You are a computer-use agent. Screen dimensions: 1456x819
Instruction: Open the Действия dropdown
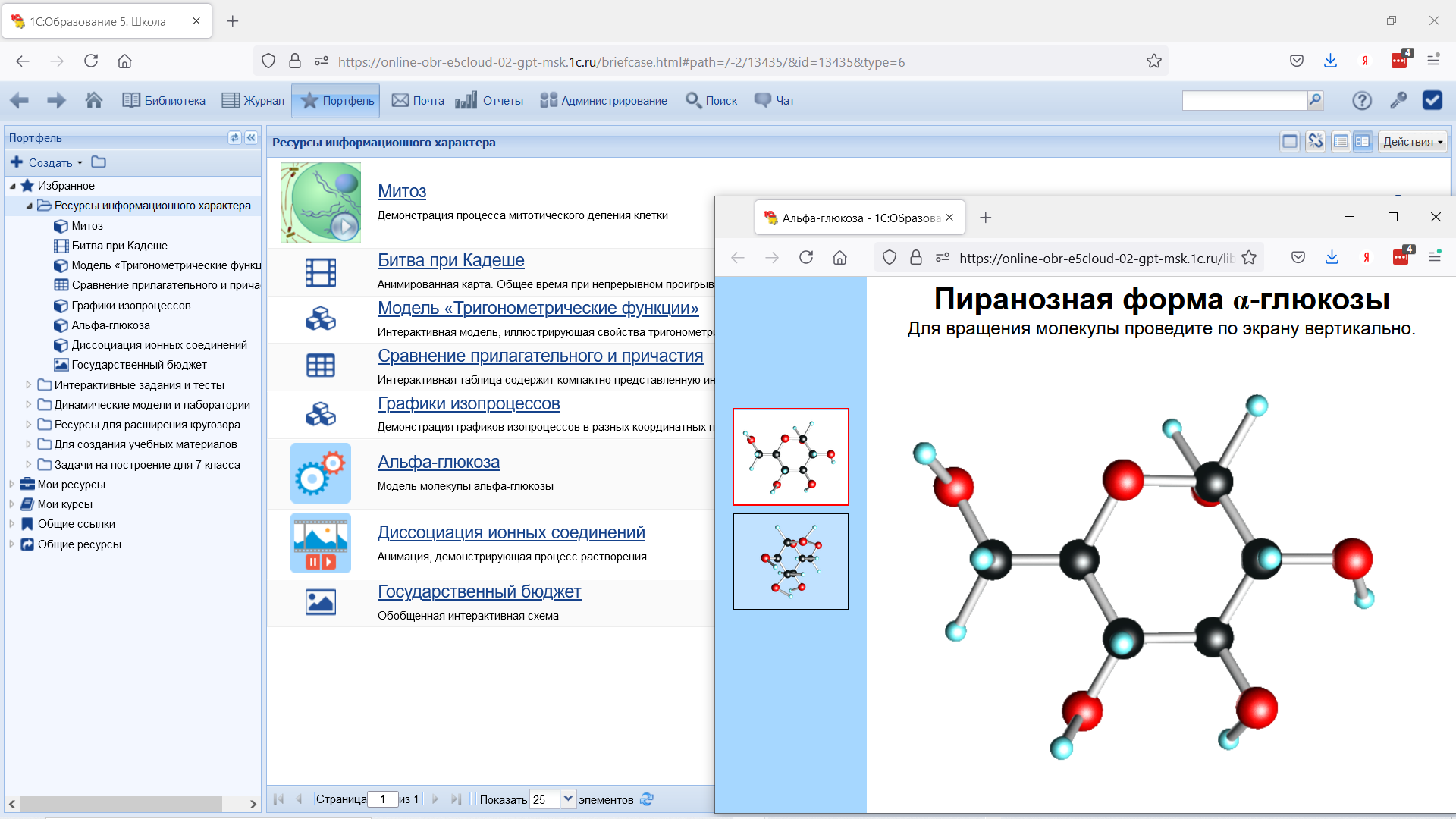(x=1413, y=142)
